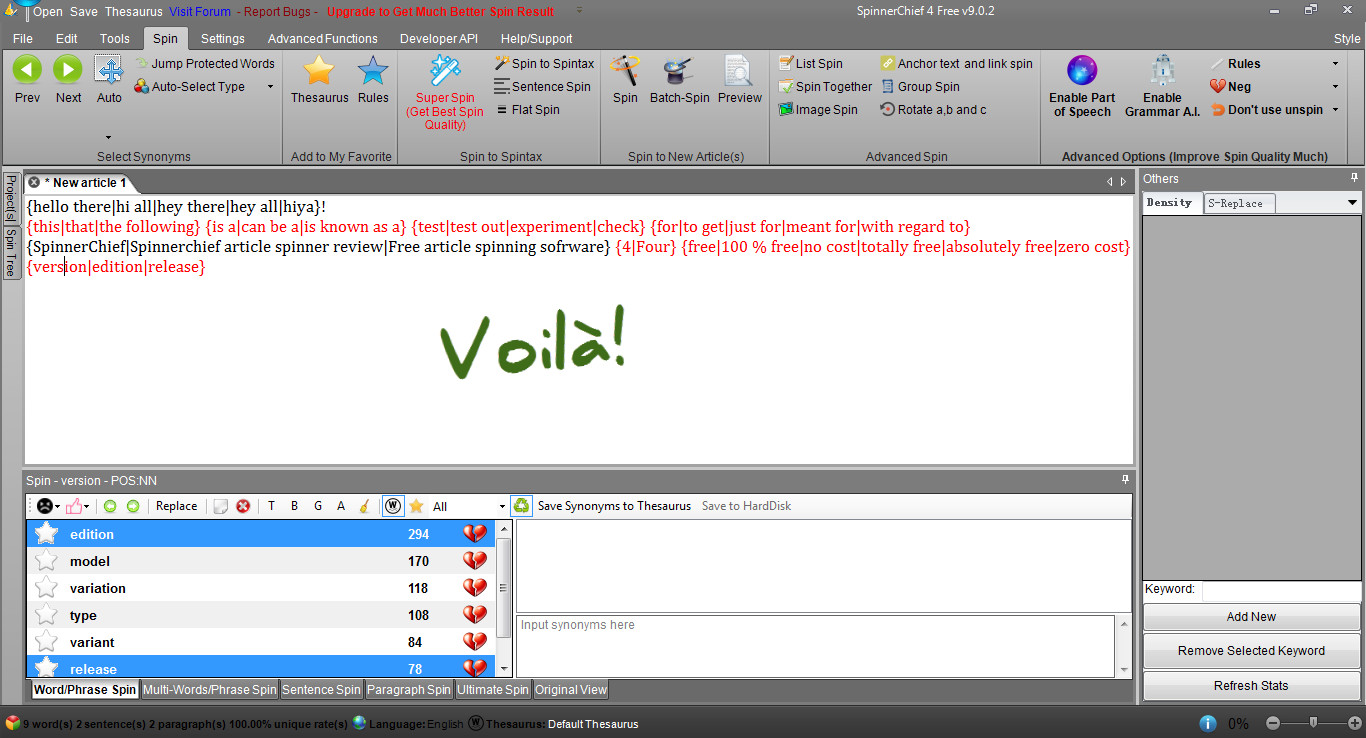Click the Refresh Stats button
The height and width of the screenshot is (738, 1366).
1251,686
